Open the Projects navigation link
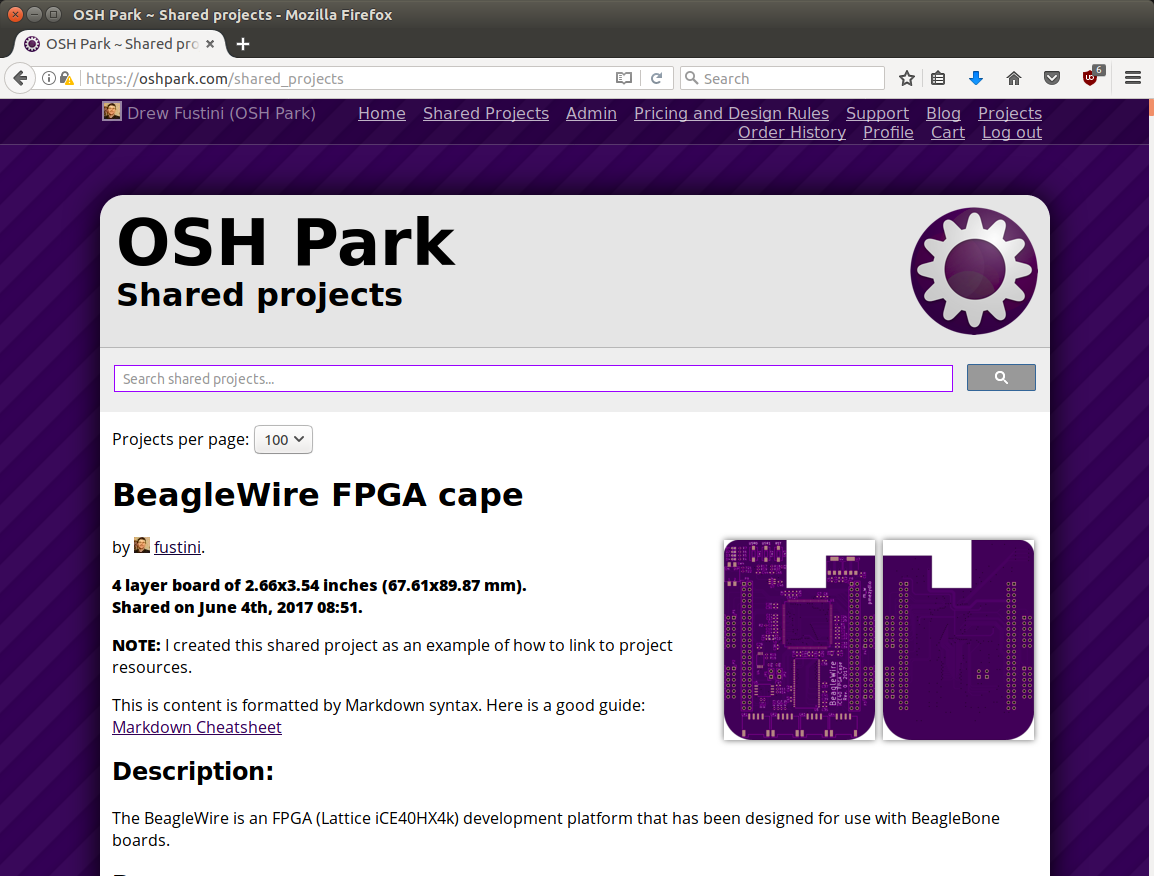The height and width of the screenshot is (876, 1154). click(x=1010, y=113)
